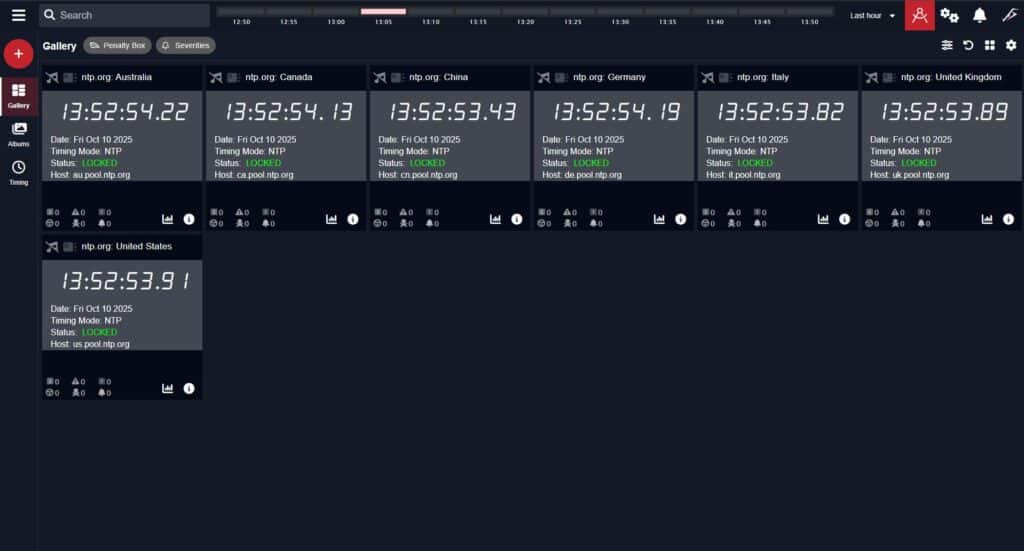Open Albums from the sidebar

18,133
